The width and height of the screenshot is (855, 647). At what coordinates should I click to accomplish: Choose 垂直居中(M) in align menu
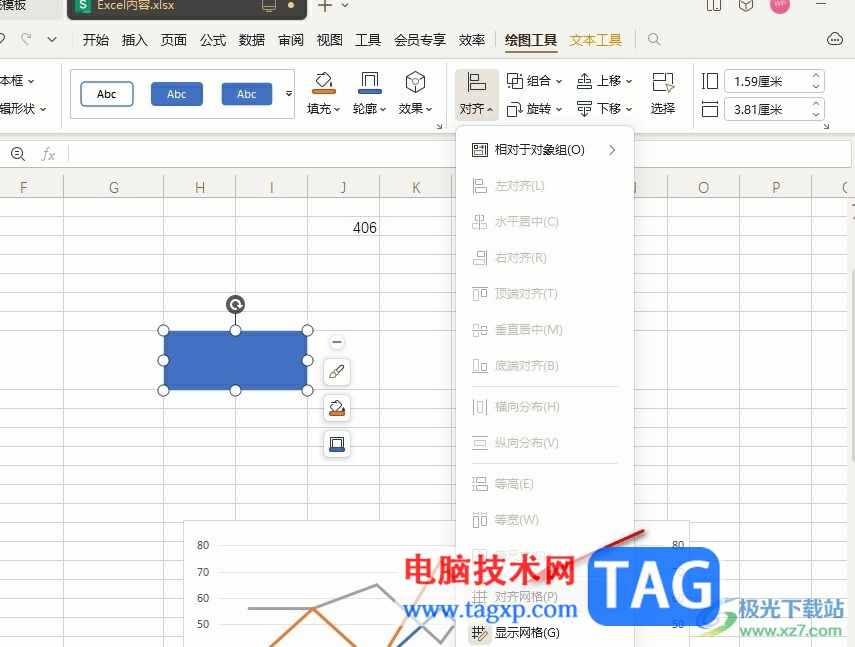(x=545, y=330)
